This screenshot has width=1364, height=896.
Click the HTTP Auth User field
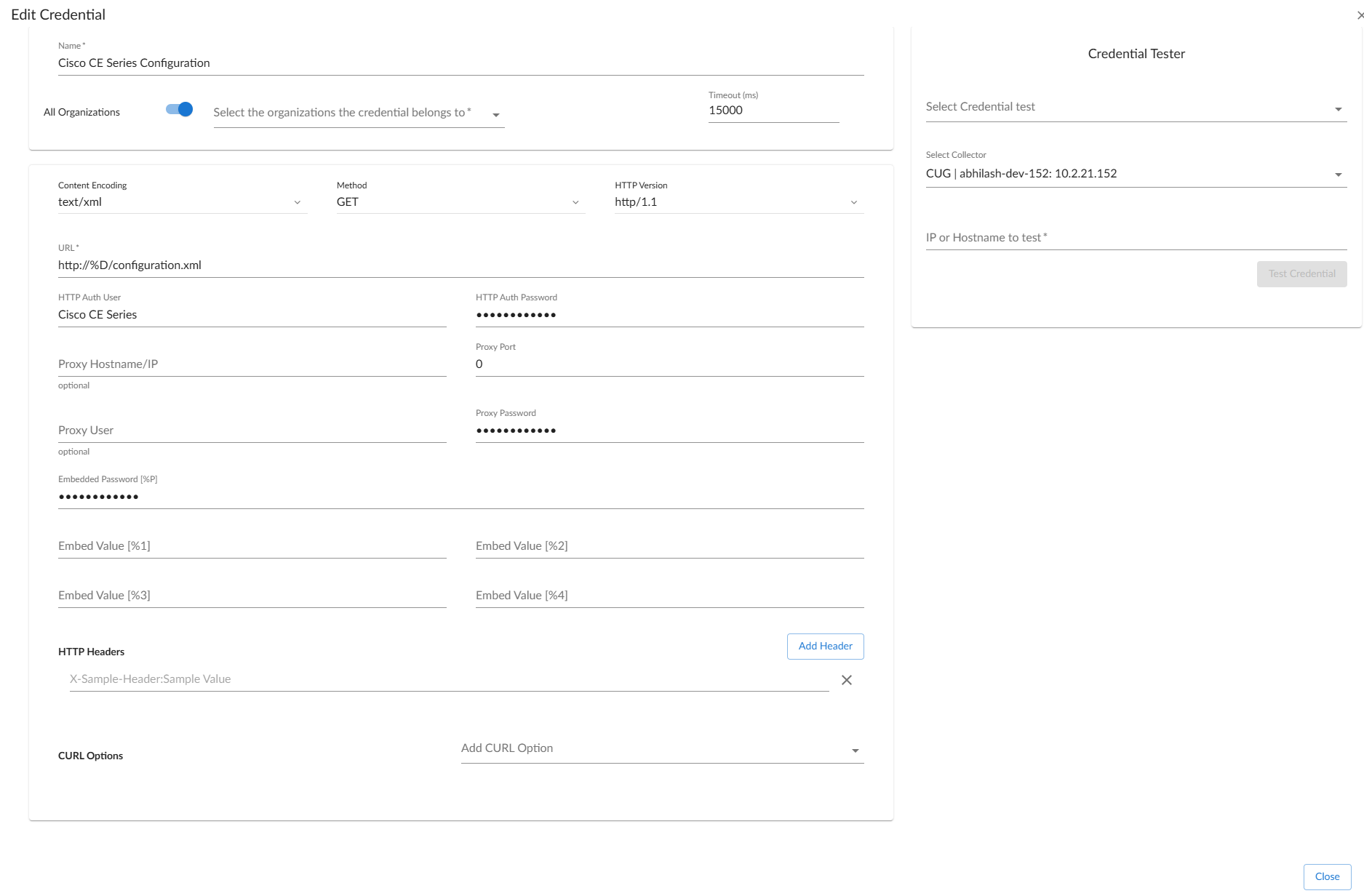pos(252,315)
